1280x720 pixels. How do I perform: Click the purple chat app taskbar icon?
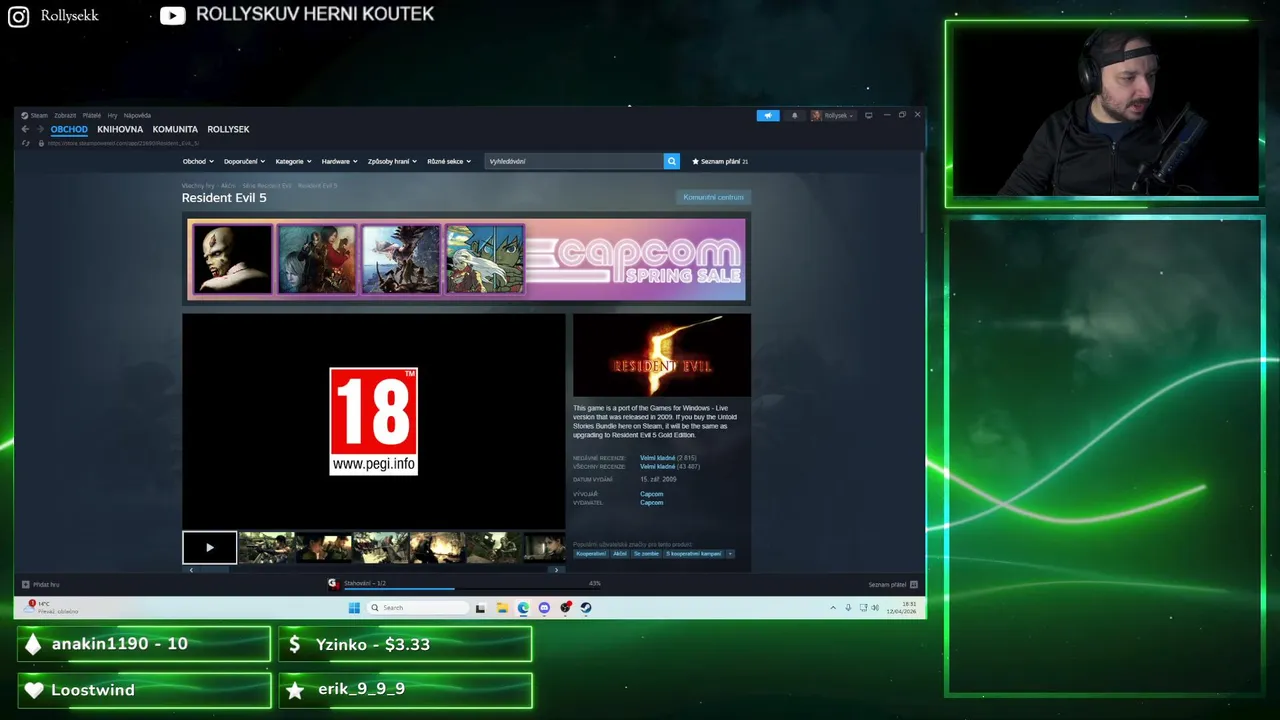coord(544,607)
